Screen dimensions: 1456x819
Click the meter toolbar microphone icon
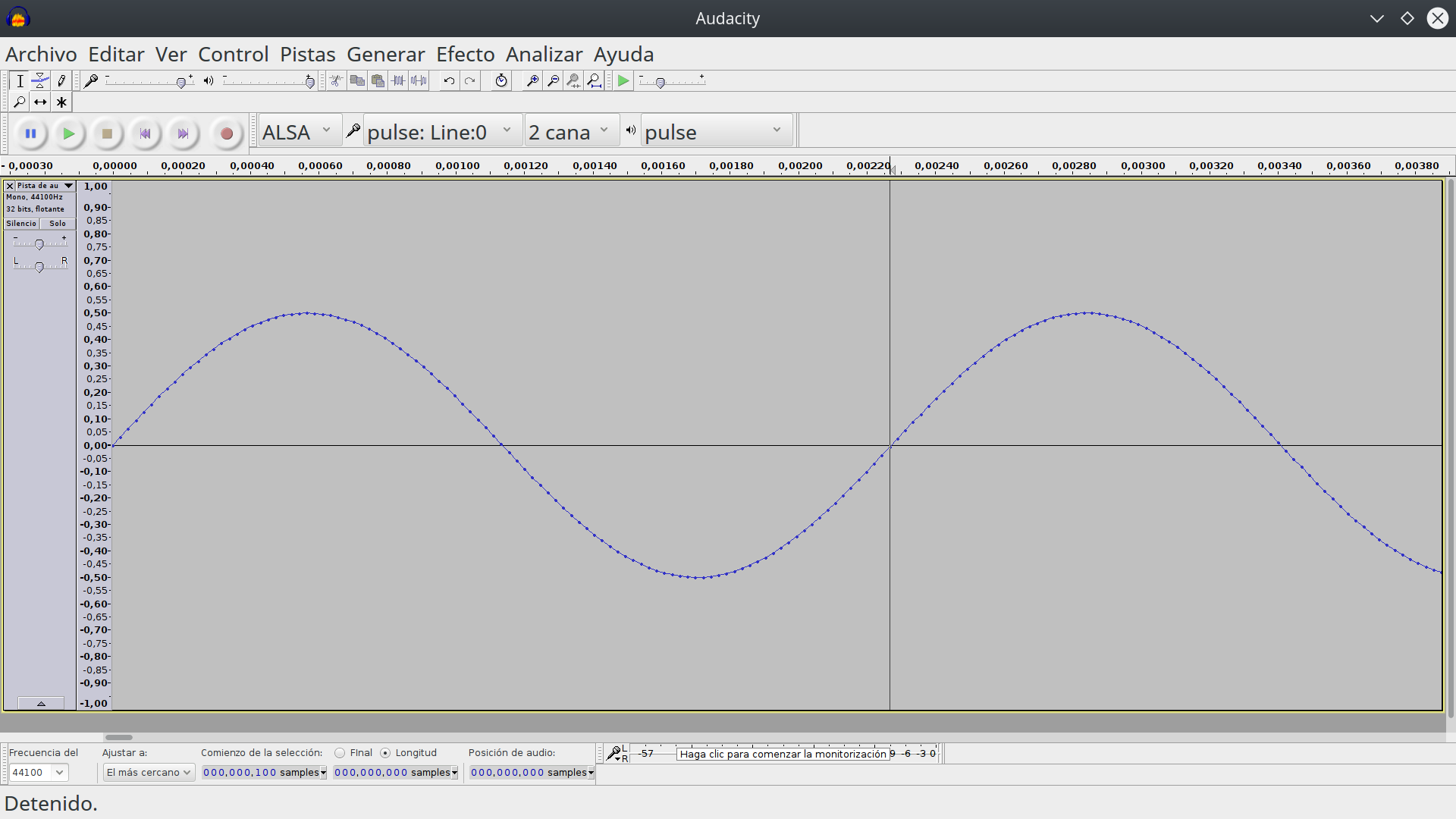(613, 753)
